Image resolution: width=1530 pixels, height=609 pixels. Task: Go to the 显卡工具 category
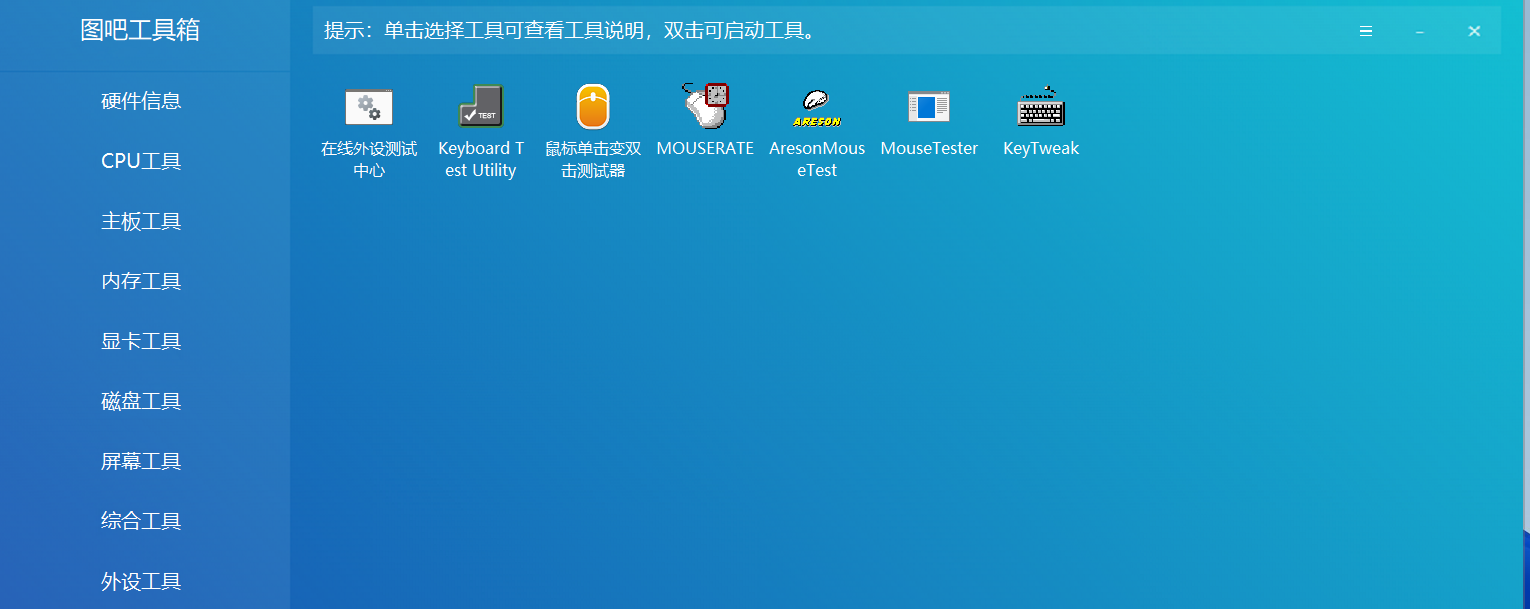(x=141, y=341)
